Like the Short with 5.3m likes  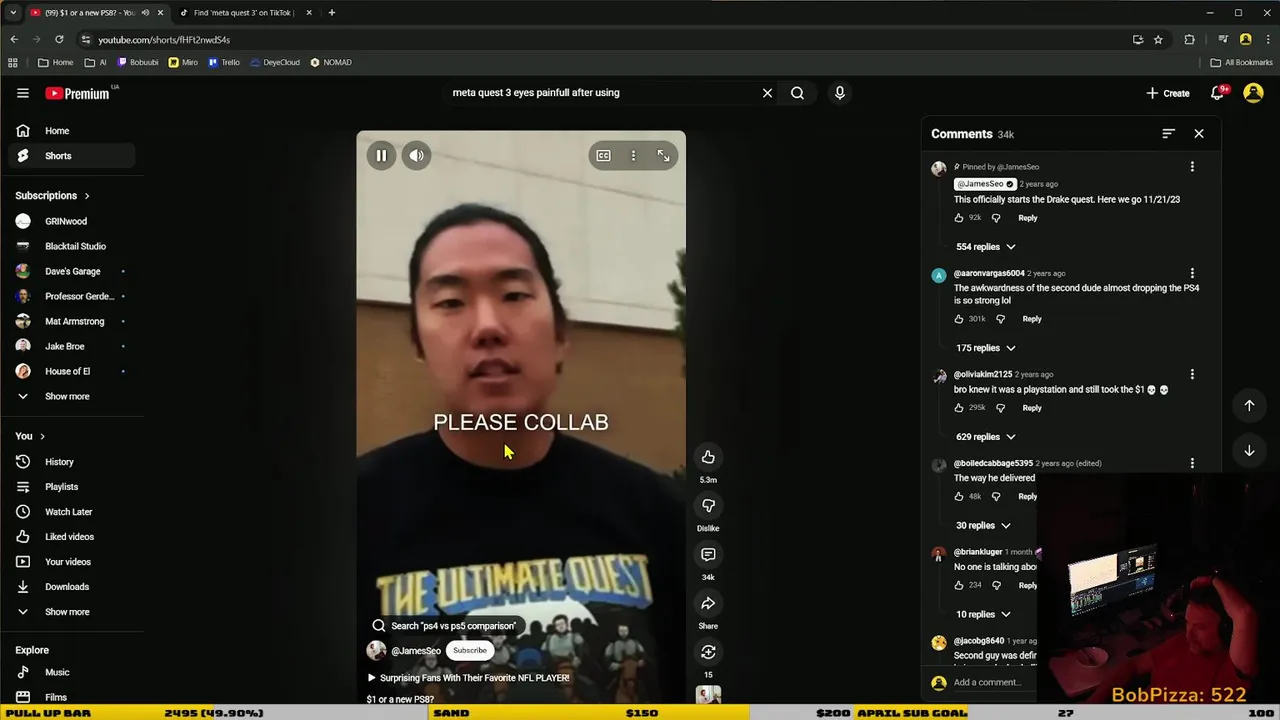click(x=708, y=457)
